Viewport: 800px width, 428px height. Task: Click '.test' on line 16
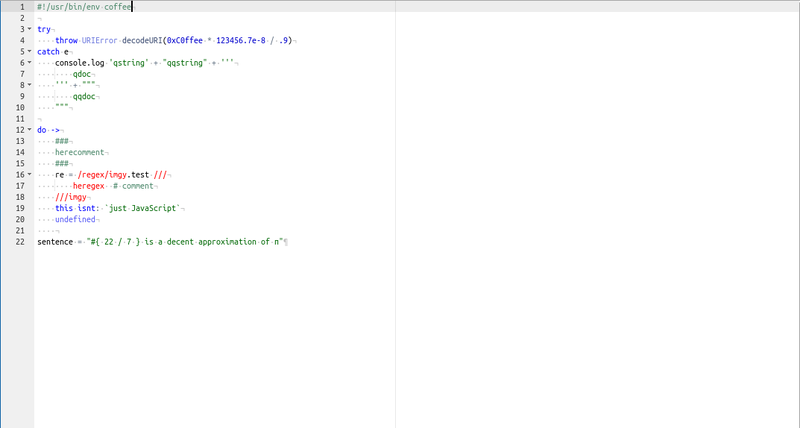138,174
